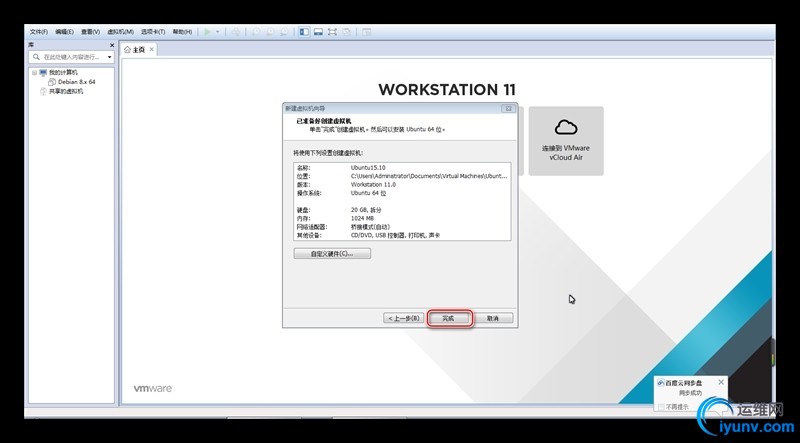Toggle the show library panel toolbar icon
Image resolution: width=800 pixels, height=443 pixels.
click(x=304, y=32)
